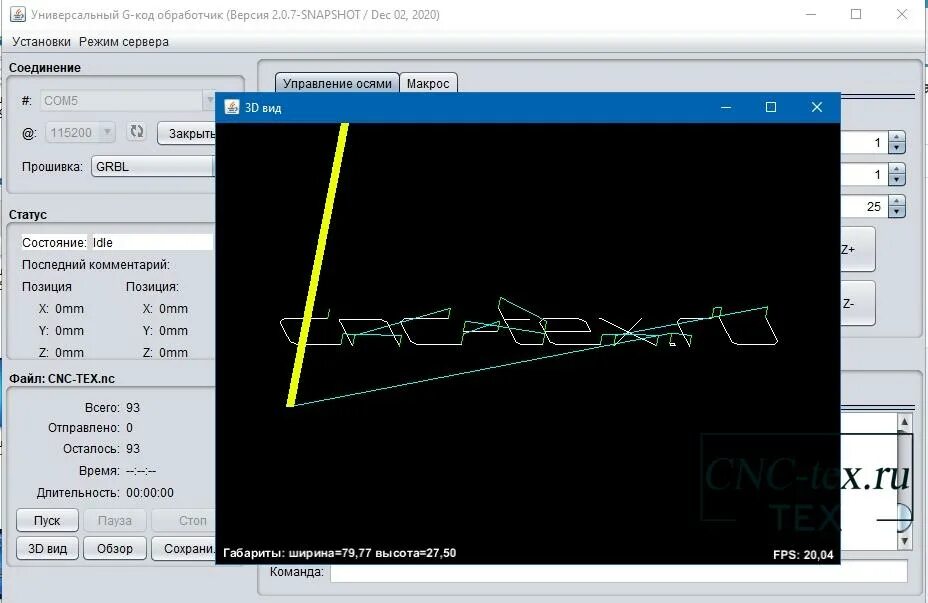
Task: Click the Файл: CNC-TEX.nc label
Action: tap(62, 379)
